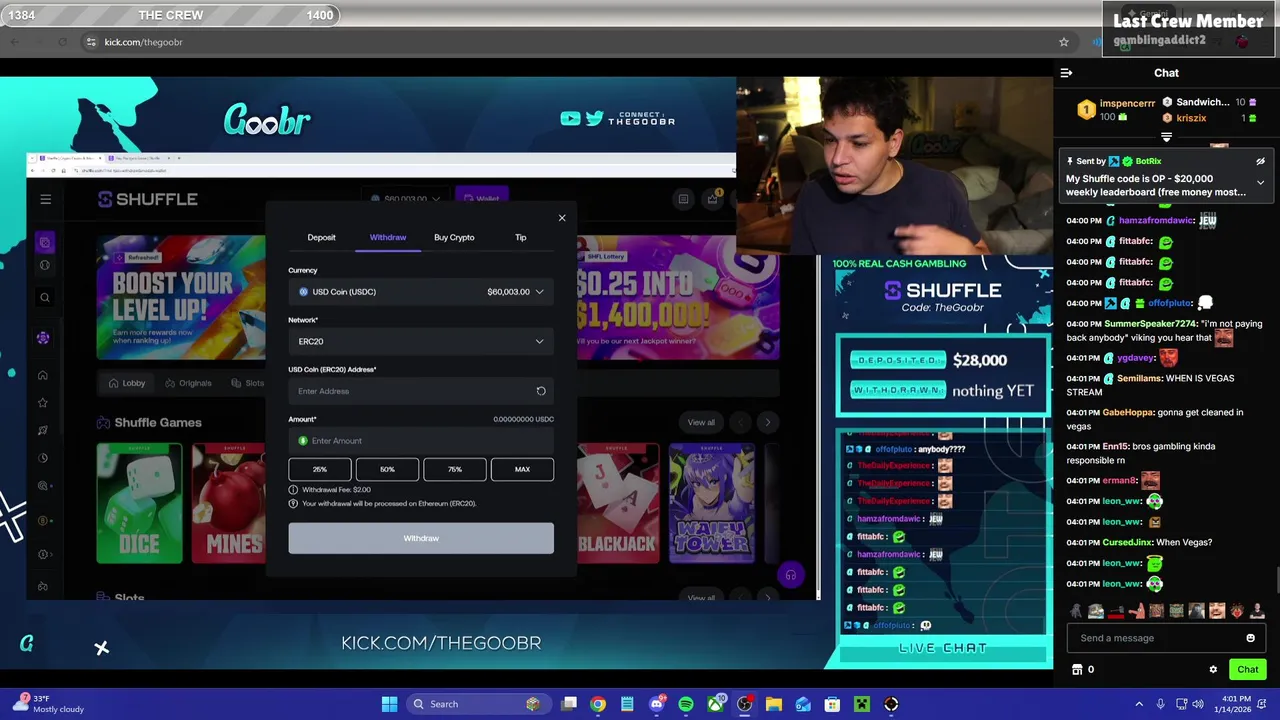Viewport: 1280px width, 720px height.
Task: Click next arrow in Shuffle Games row
Action: (x=768, y=422)
